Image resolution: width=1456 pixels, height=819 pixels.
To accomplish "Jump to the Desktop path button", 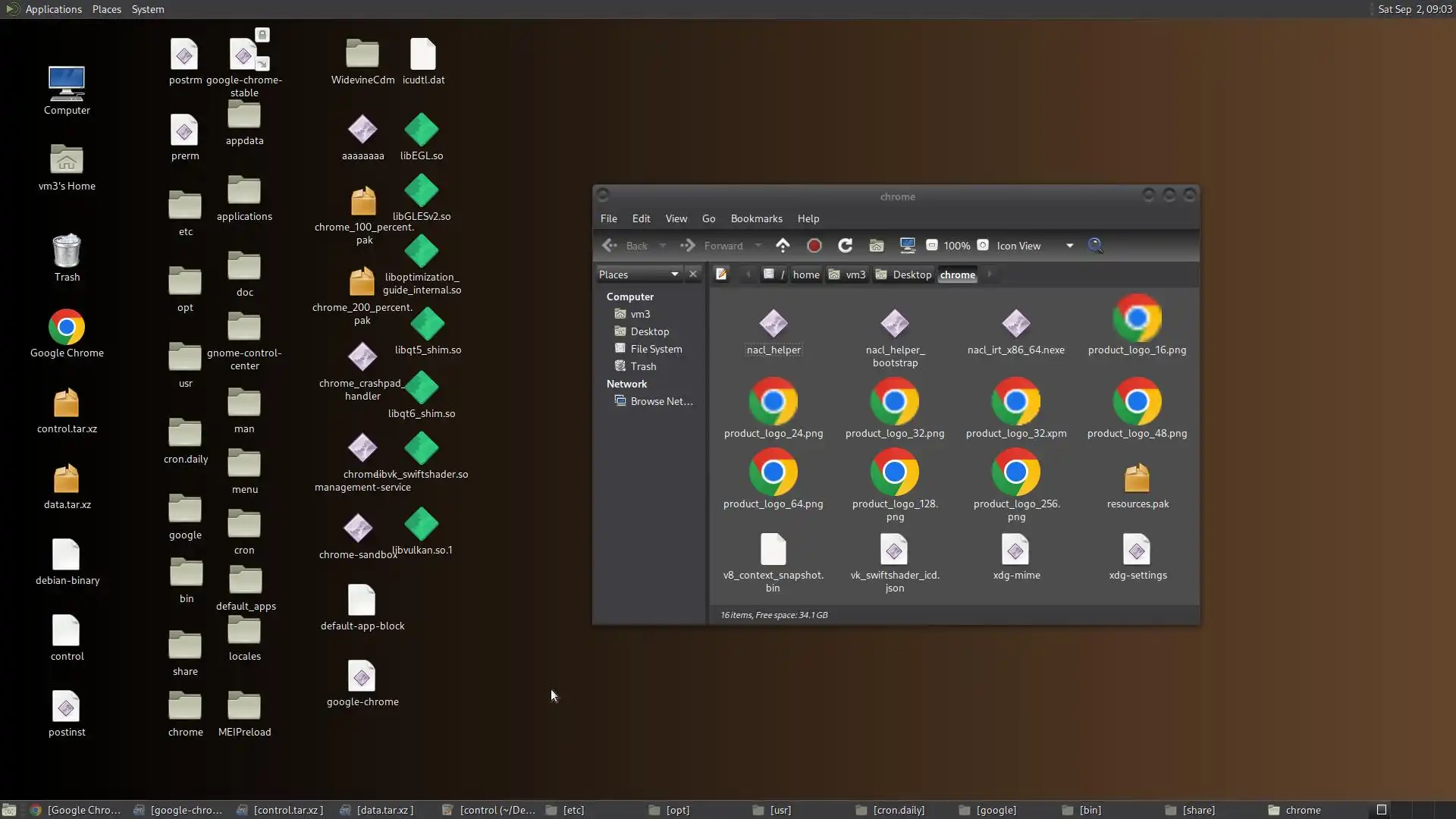I will coord(911,275).
